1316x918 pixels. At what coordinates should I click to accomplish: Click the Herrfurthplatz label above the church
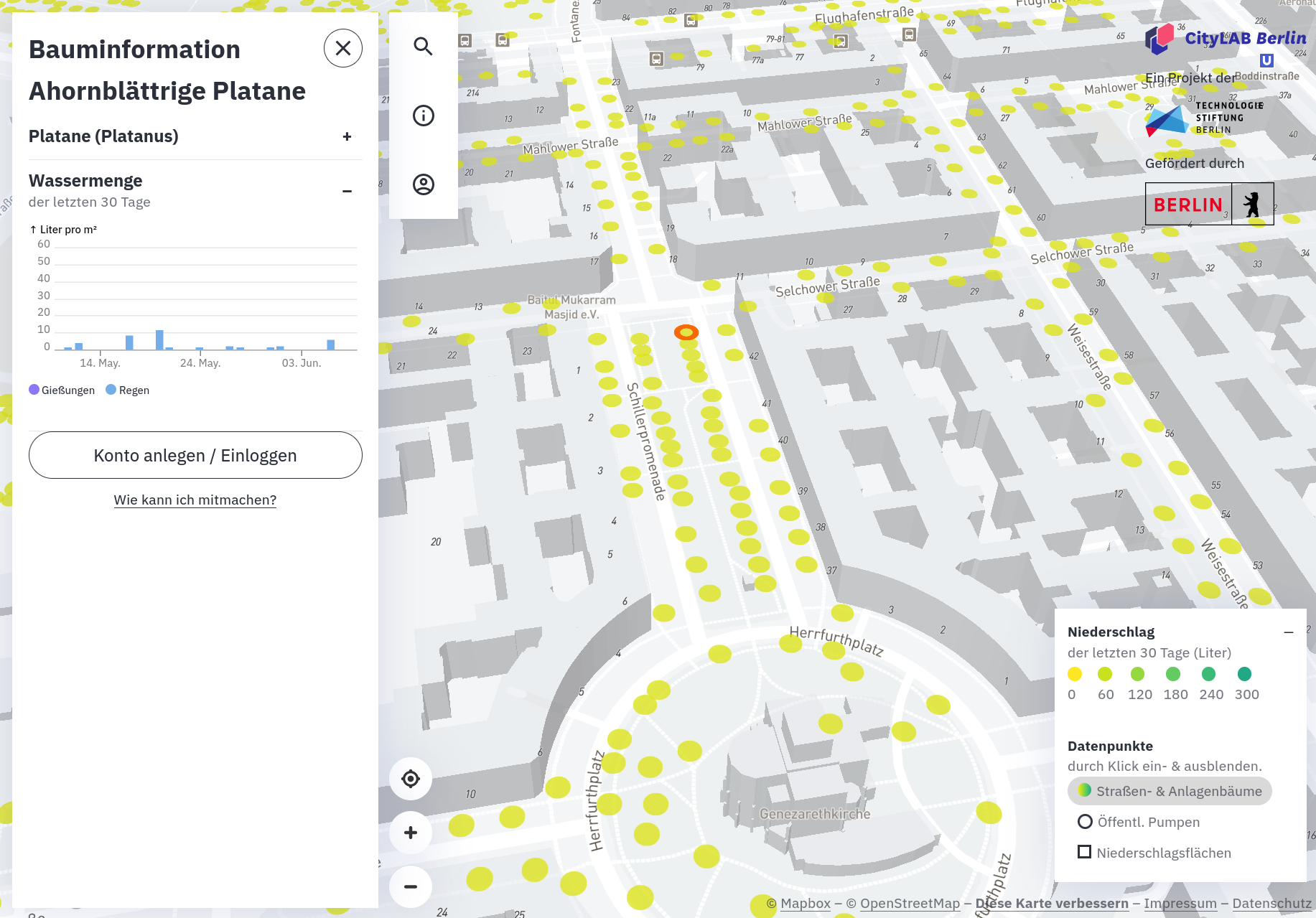point(836,641)
